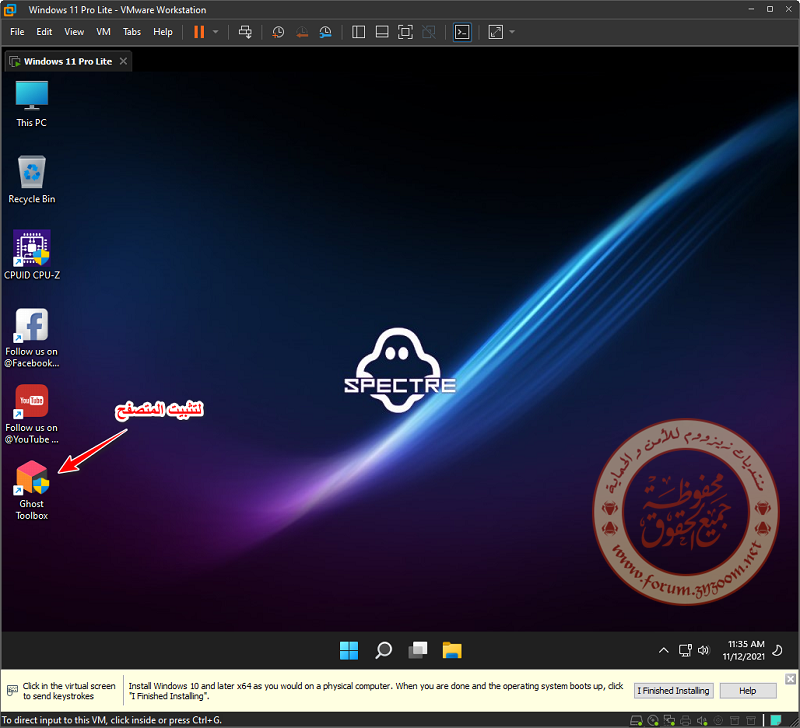Select the Ghost Toolbox shortcut
The image size is (800, 728).
point(32,490)
